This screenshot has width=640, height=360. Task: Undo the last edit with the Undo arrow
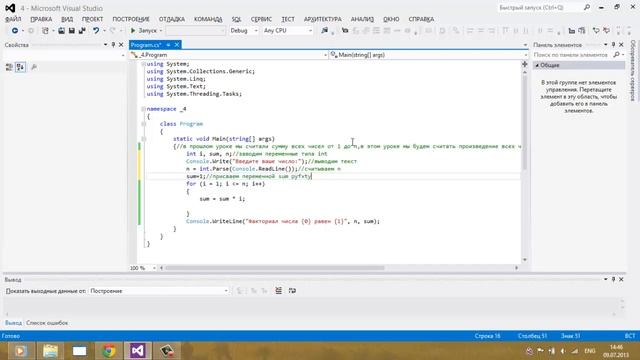(96, 31)
